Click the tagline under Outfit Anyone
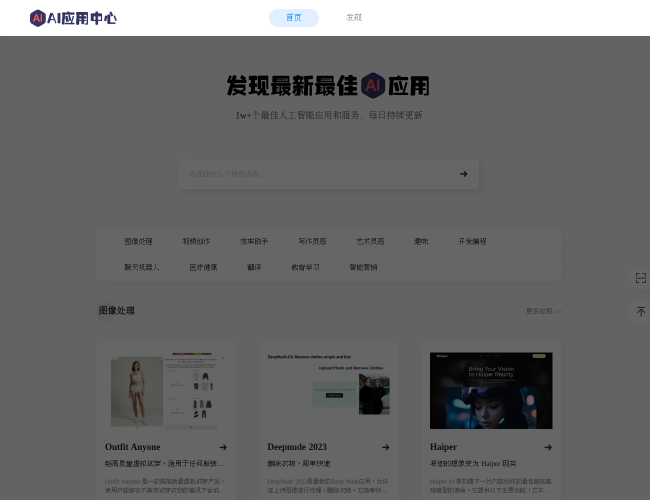650x500 pixels. coord(165,464)
